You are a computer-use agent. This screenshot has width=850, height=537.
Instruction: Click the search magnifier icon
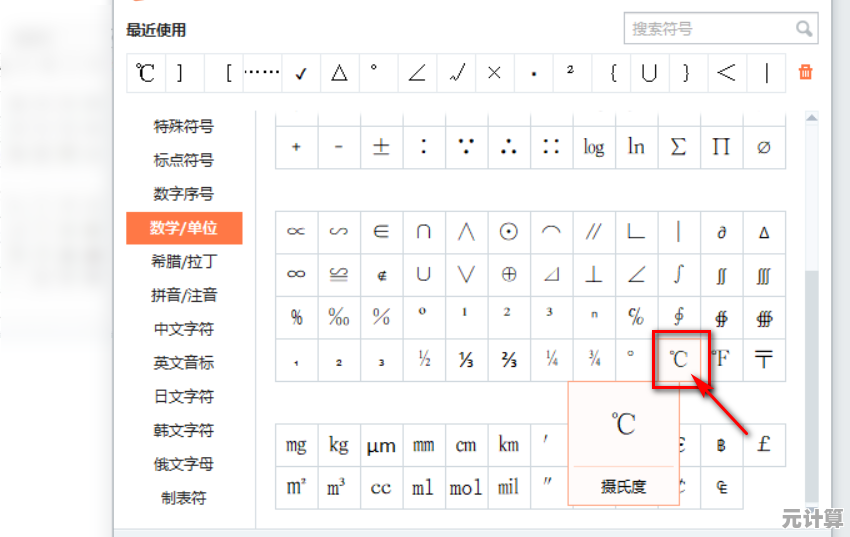click(803, 29)
